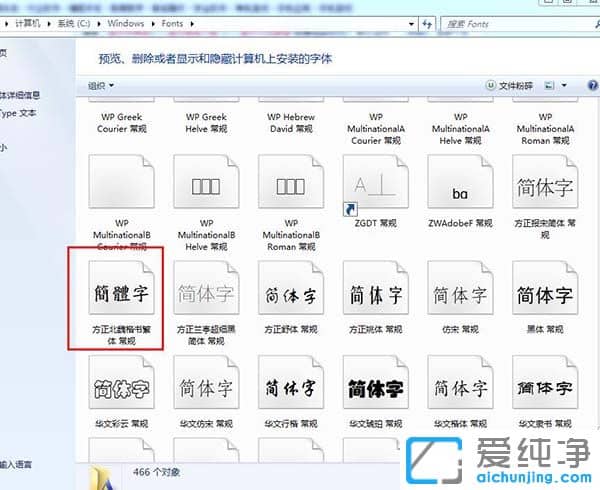Expand the address bar history dropdown

(412, 23)
